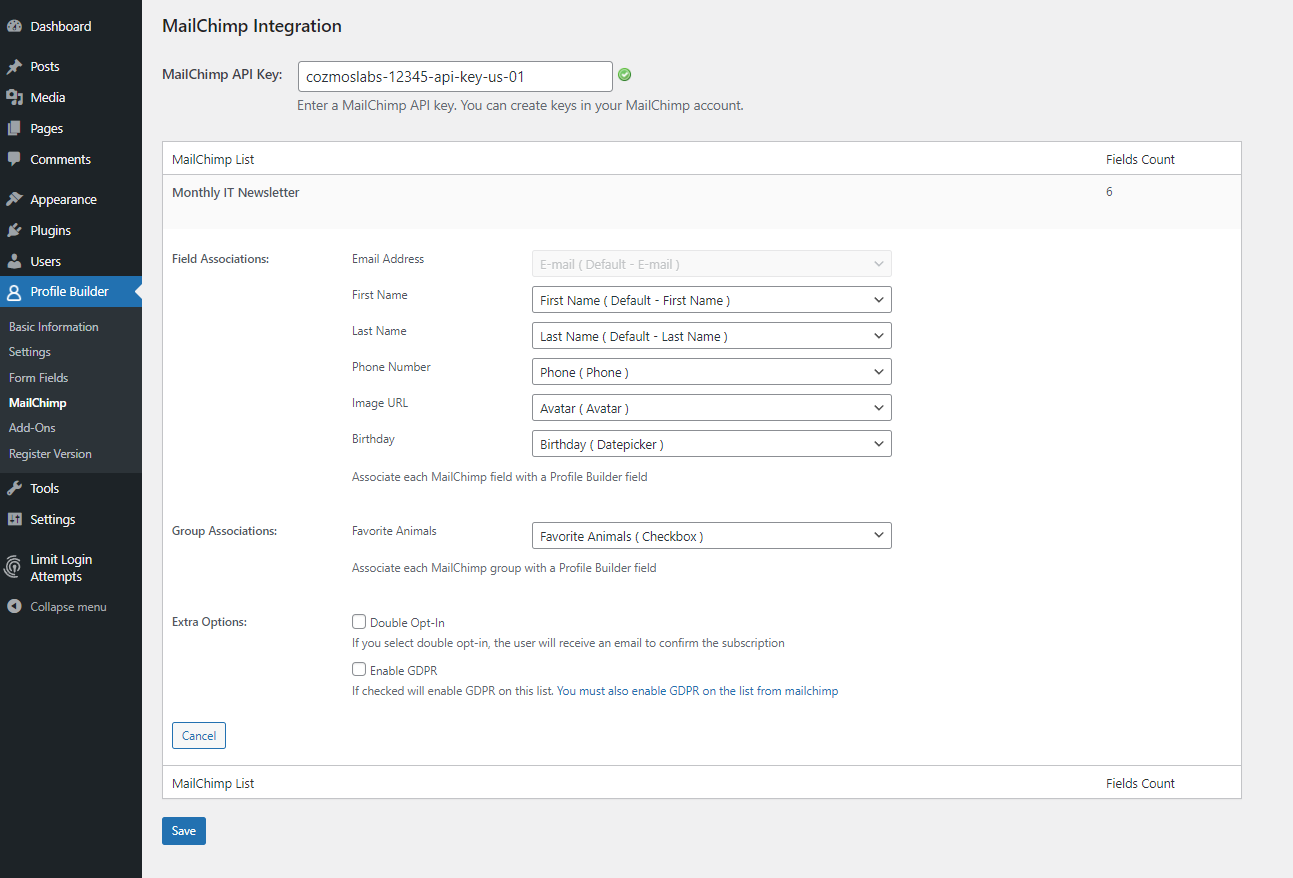Click the bottom MailChimp List footer header

[213, 783]
